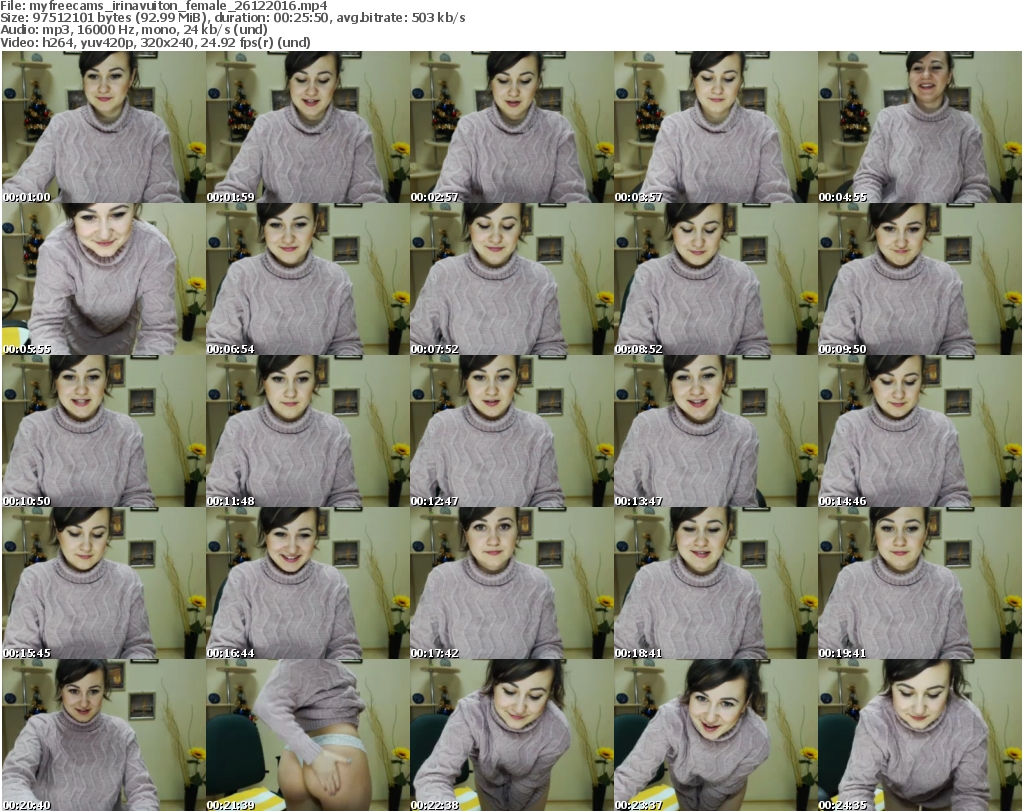
Task: Open the frame marked 00:11:48
Action: [x=308, y=432]
